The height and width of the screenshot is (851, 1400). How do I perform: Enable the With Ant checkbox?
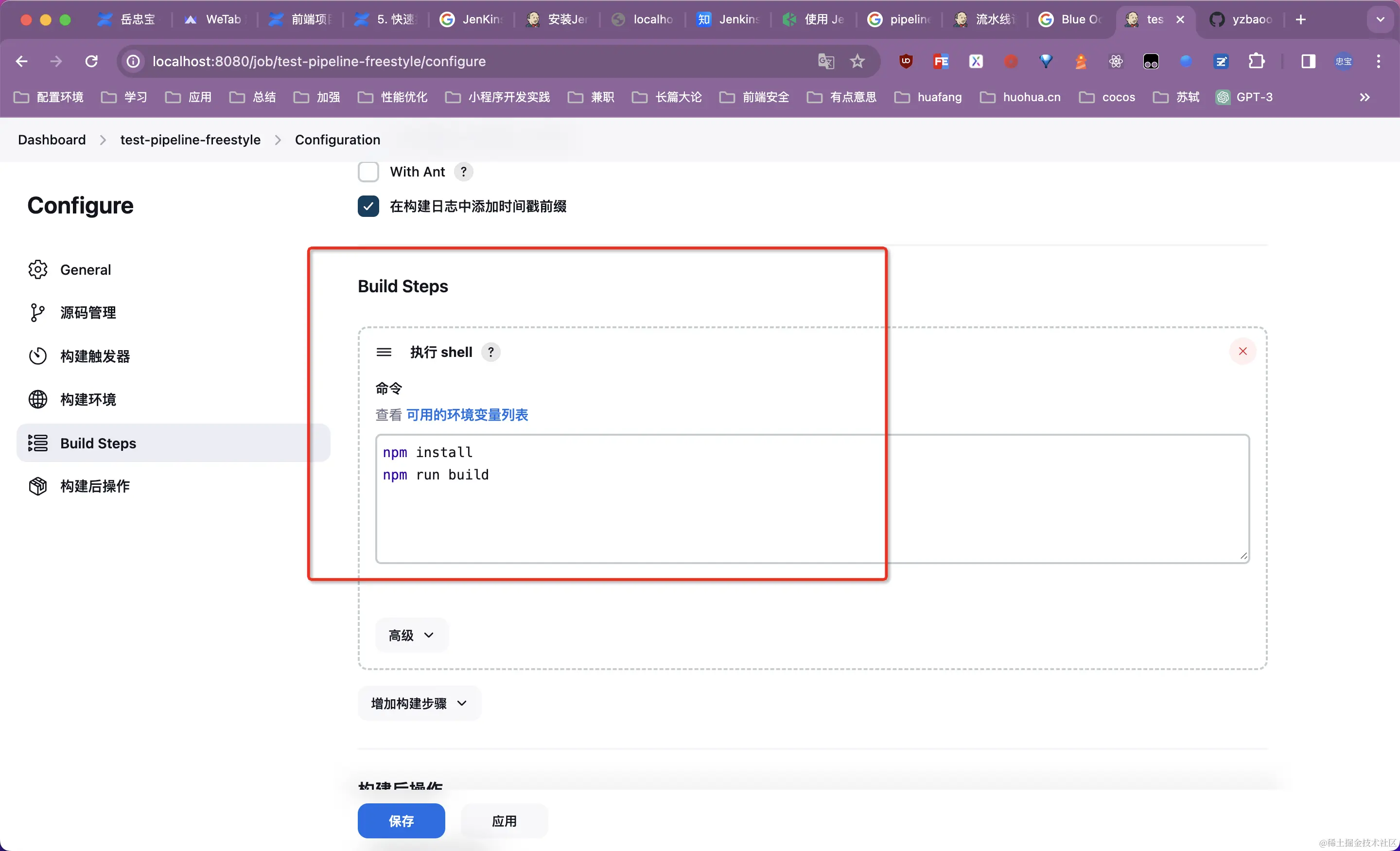point(368,172)
